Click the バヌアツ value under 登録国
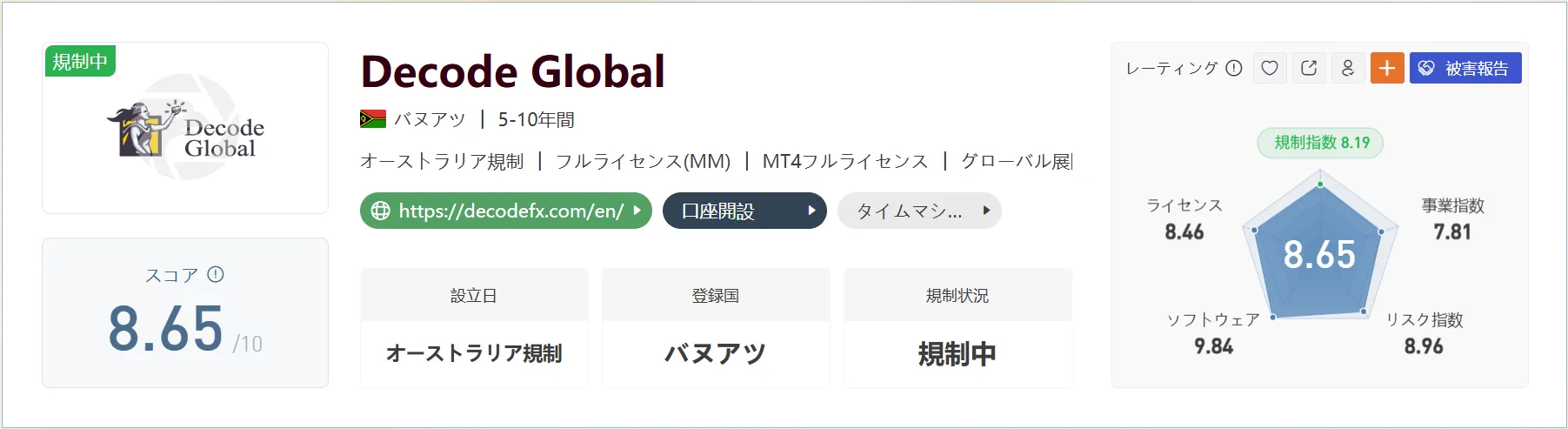The height and width of the screenshot is (429, 1568). (716, 353)
